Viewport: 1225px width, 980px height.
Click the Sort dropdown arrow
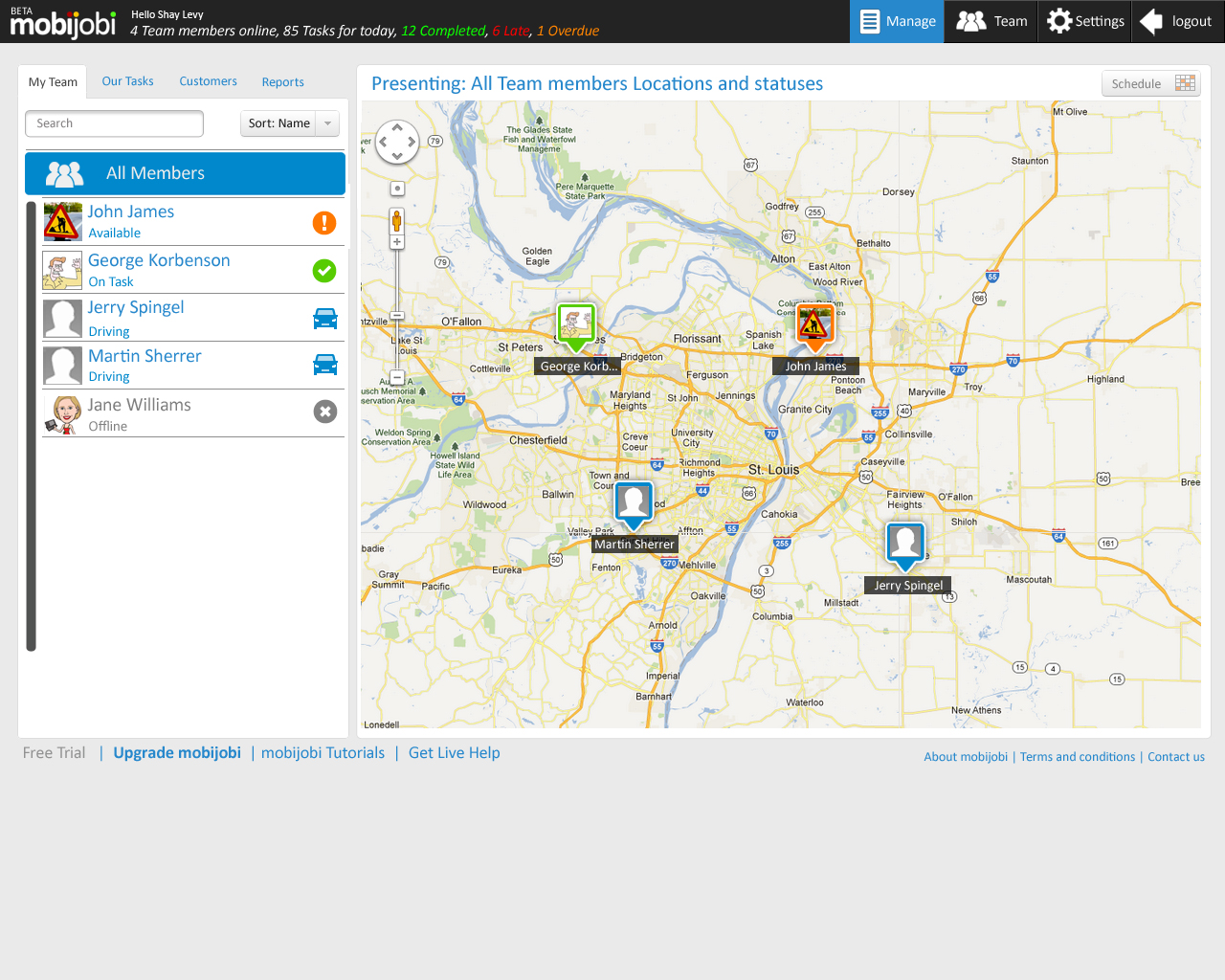click(x=328, y=123)
